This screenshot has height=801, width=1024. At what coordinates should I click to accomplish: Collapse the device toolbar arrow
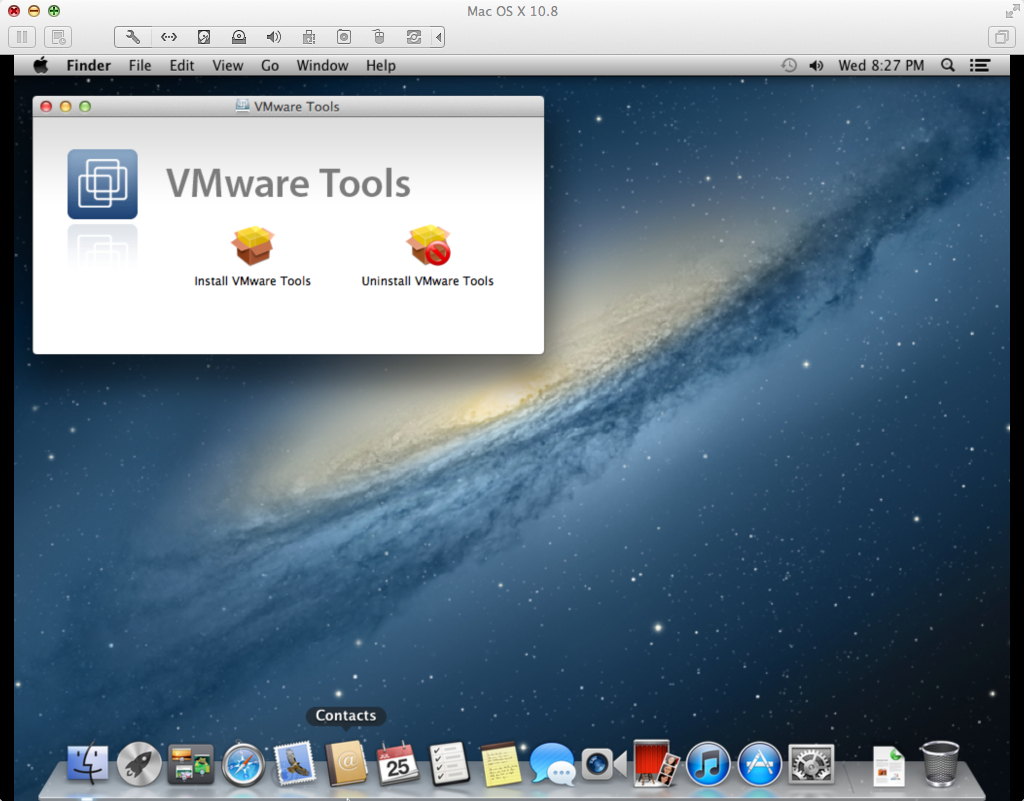coord(439,37)
